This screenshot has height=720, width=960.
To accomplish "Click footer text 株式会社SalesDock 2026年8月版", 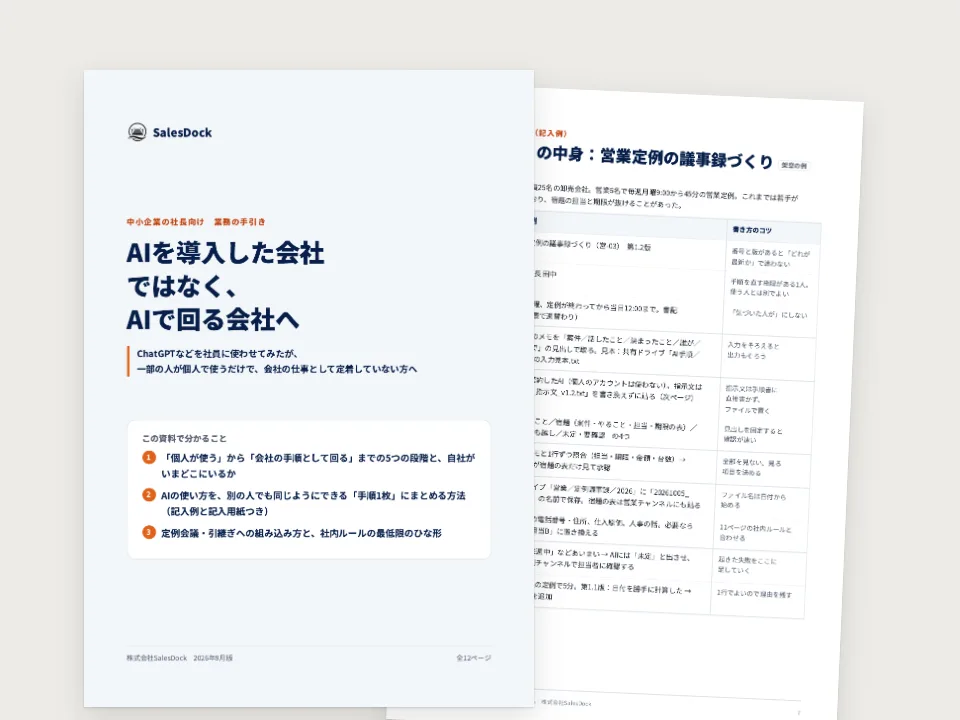I will tap(179, 658).
